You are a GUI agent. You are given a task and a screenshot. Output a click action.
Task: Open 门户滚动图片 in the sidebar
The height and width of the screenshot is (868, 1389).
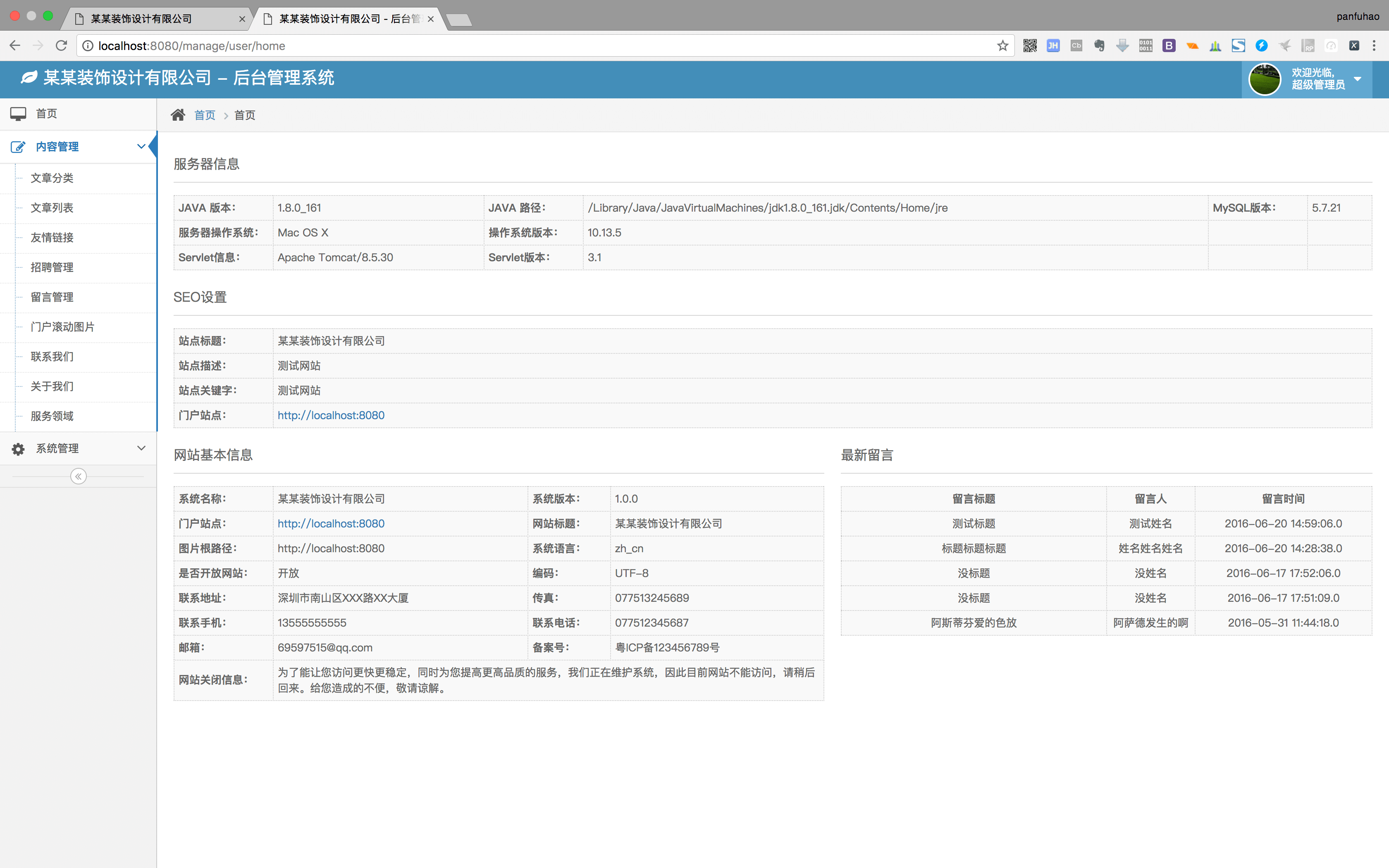(x=62, y=327)
